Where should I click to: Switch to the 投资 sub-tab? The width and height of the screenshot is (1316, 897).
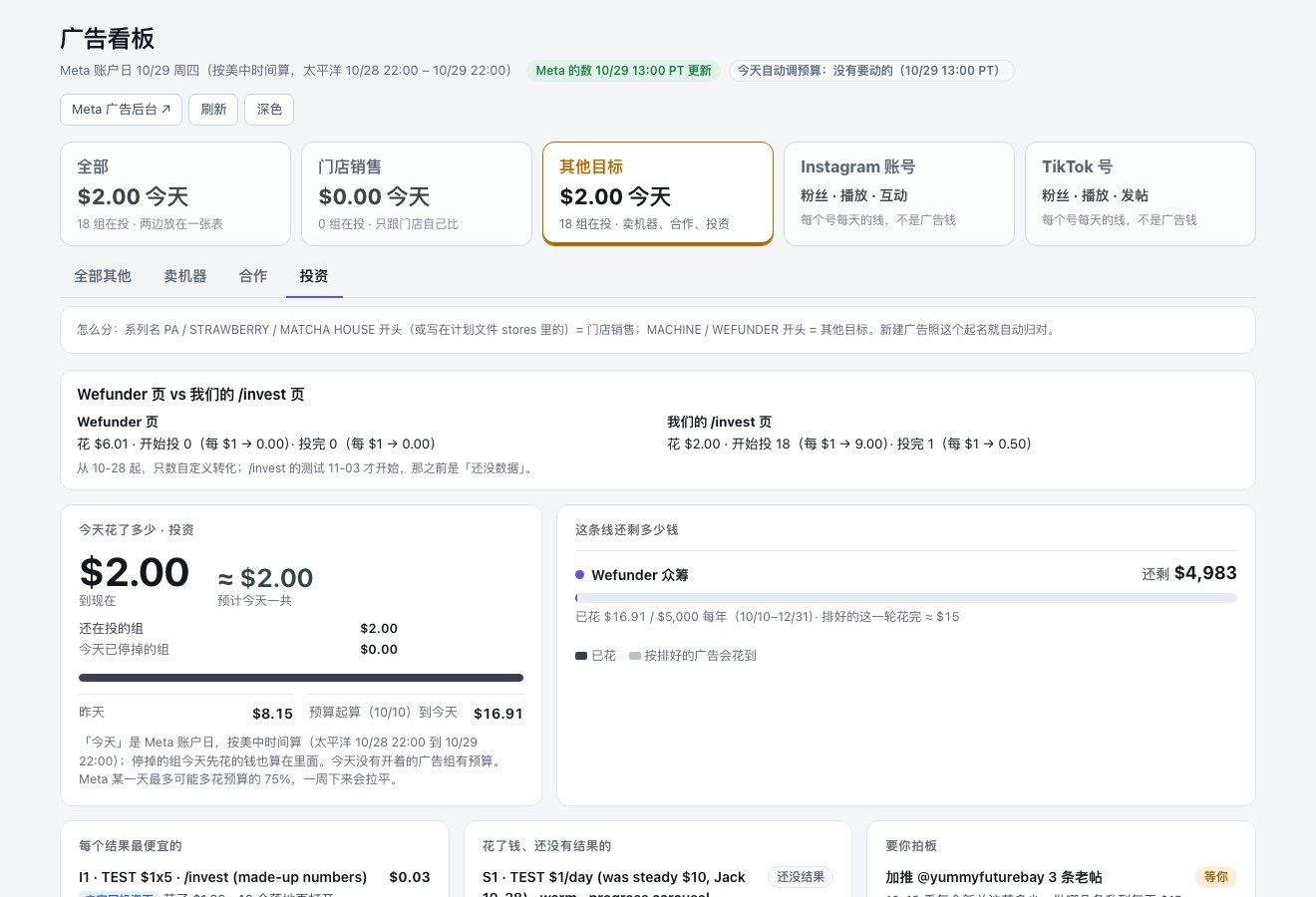click(x=314, y=276)
